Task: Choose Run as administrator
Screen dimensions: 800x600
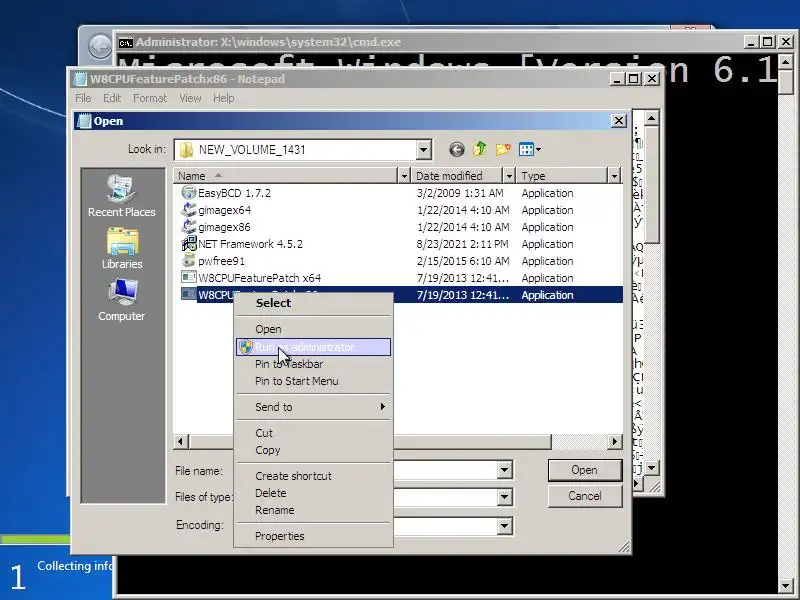Action: click(313, 347)
